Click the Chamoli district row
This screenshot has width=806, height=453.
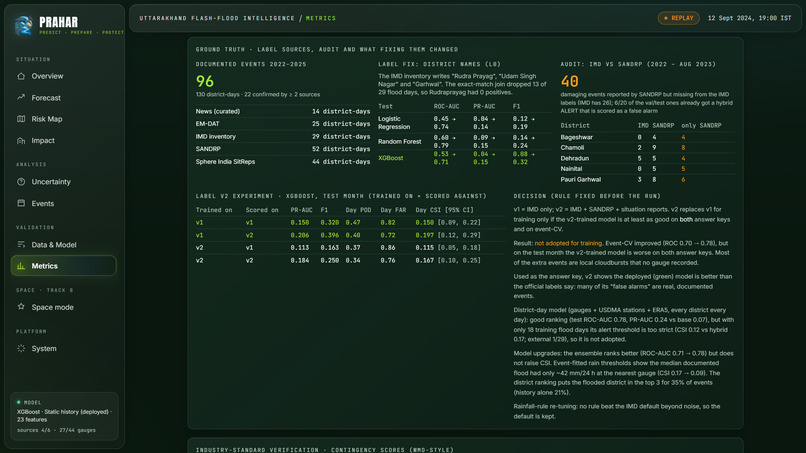point(648,148)
